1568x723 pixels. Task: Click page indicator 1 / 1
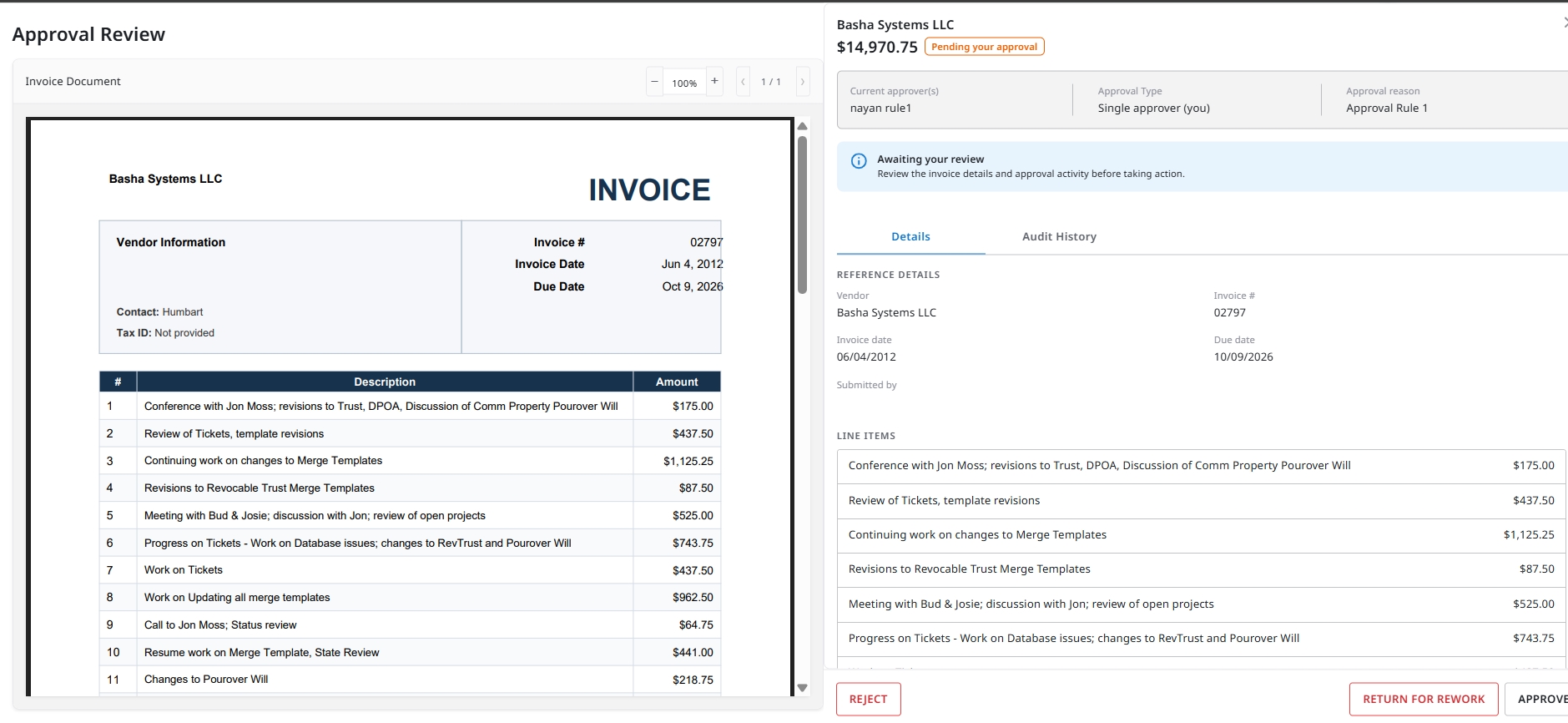coord(771,82)
